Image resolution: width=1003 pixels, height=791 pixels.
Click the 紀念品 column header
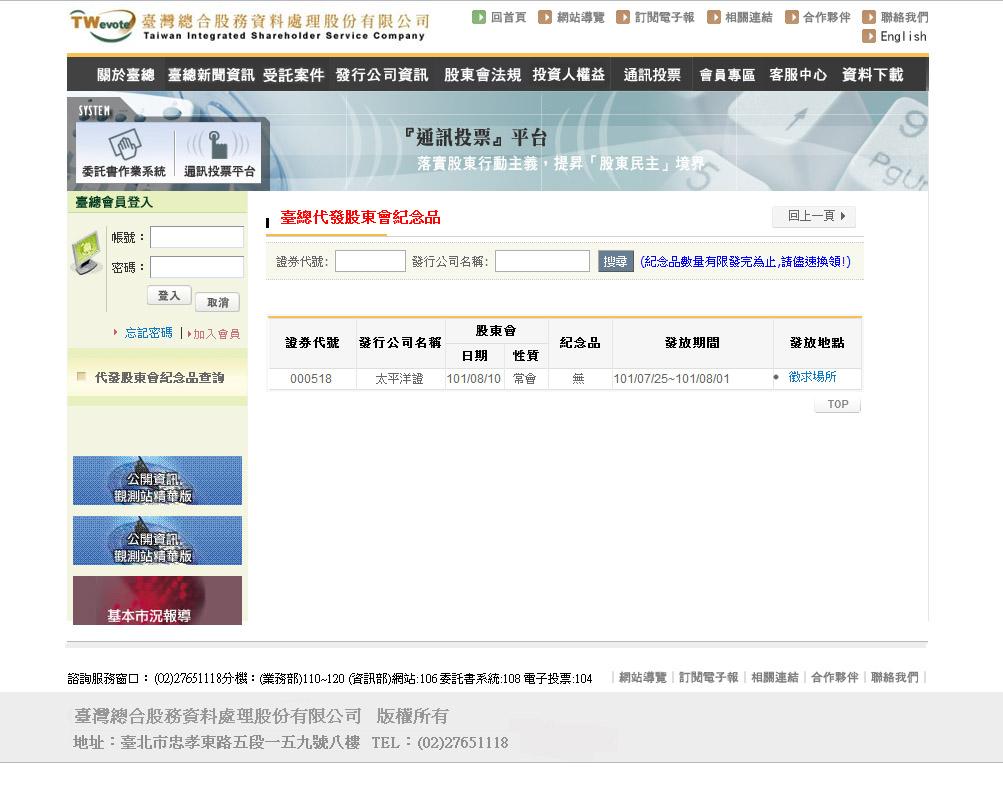pos(580,343)
